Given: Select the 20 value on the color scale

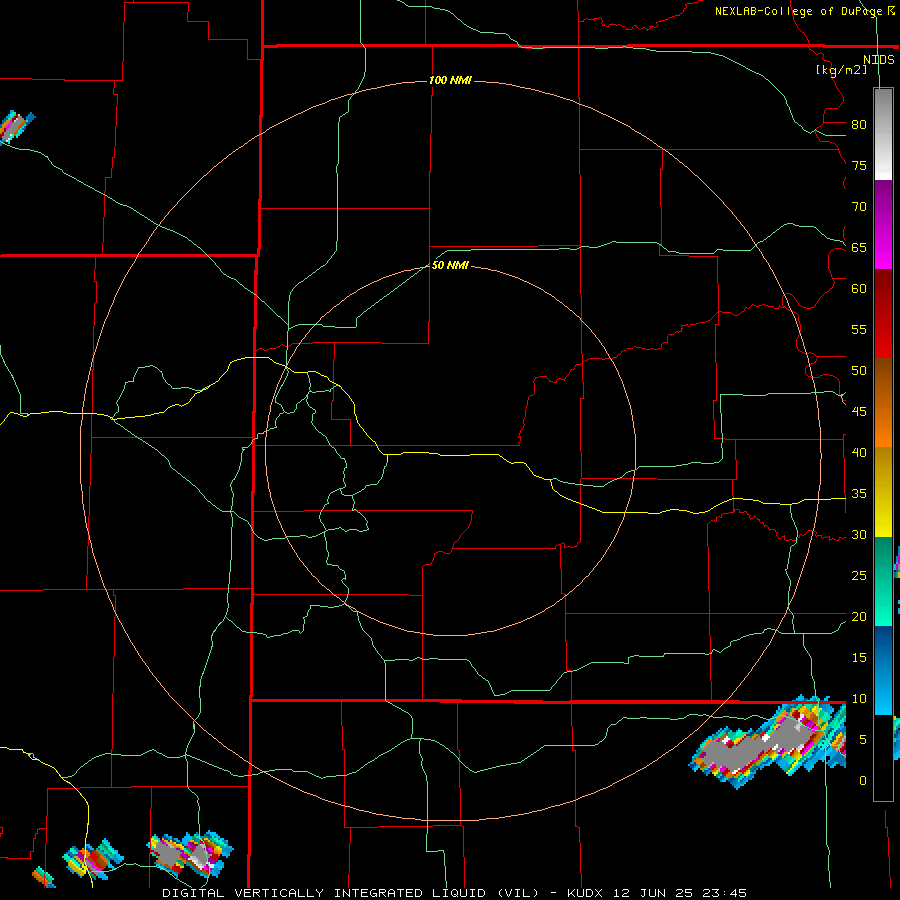Looking at the screenshot, I should [x=859, y=616].
